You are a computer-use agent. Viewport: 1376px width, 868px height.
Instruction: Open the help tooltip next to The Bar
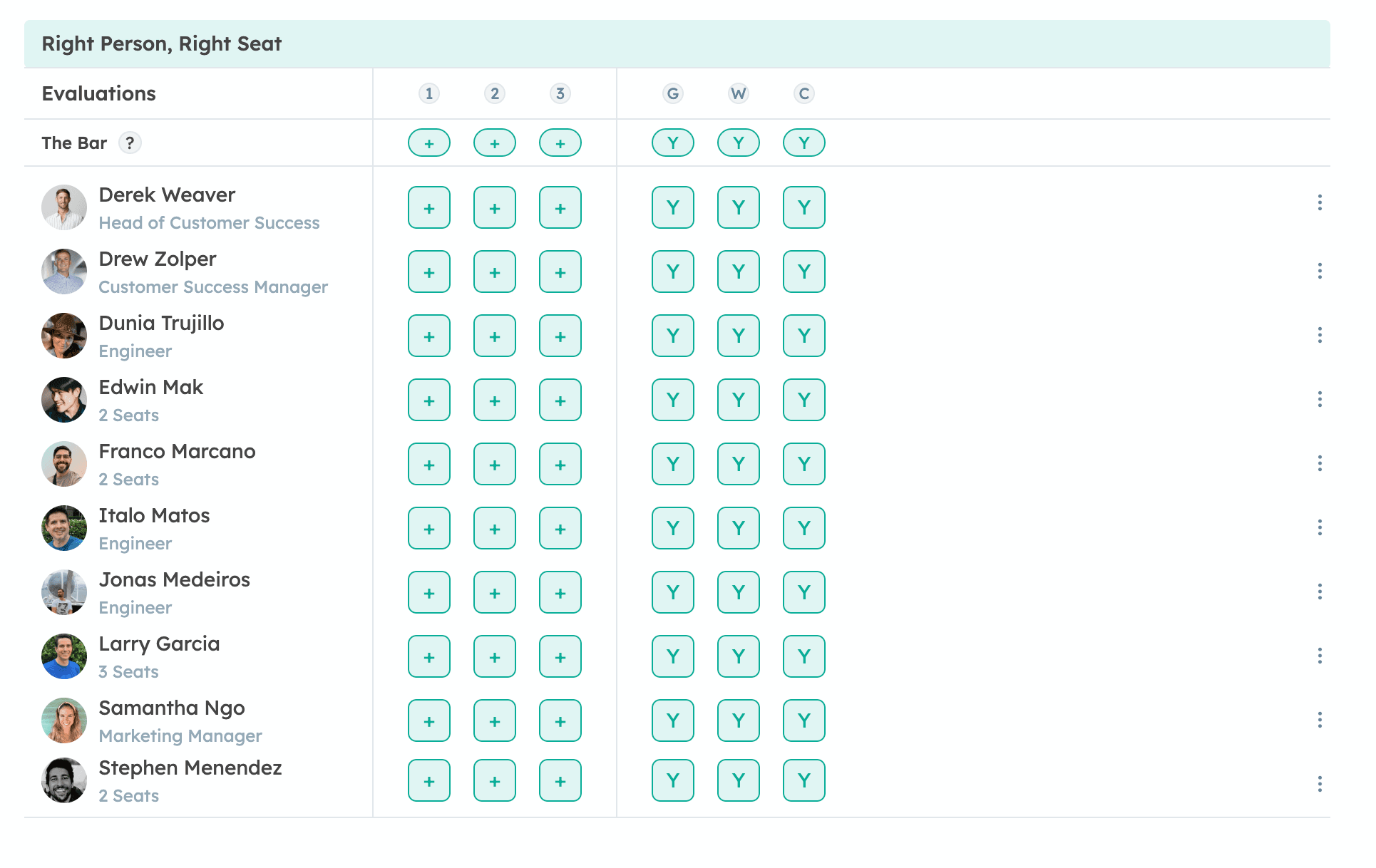pyautogui.click(x=130, y=143)
